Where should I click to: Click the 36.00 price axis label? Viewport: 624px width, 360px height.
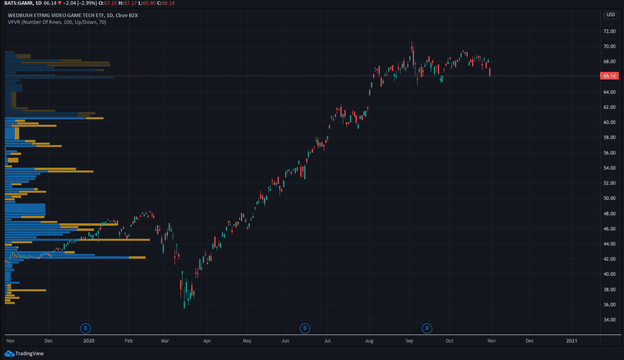(609, 305)
